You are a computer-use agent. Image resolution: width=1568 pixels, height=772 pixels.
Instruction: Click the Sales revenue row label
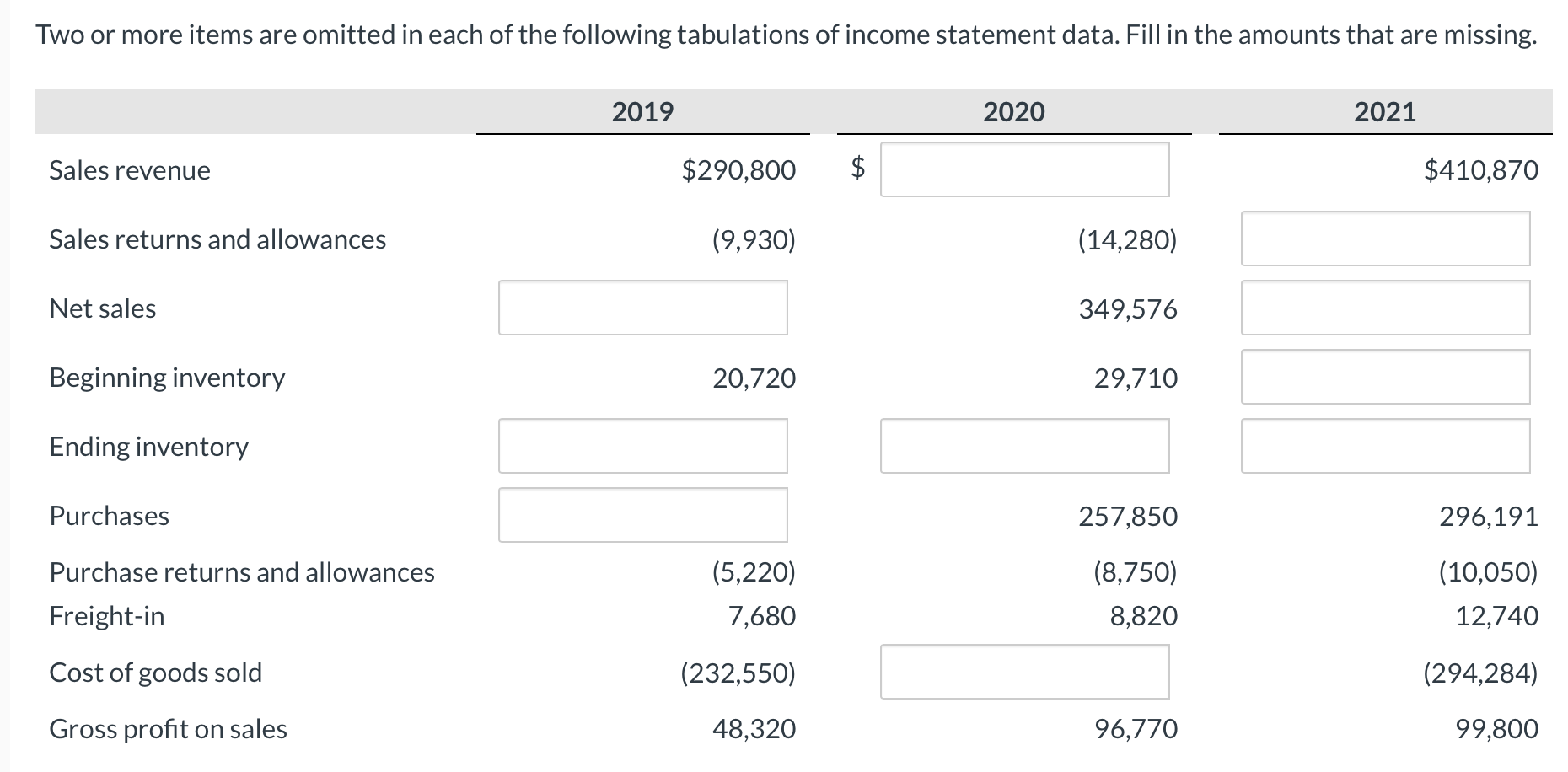(130, 170)
